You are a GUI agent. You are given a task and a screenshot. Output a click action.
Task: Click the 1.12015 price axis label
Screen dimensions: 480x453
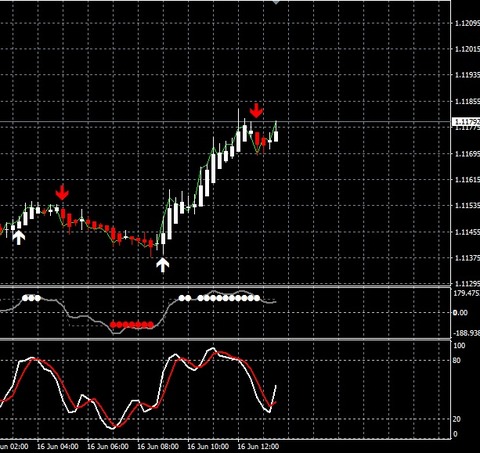coord(467,49)
